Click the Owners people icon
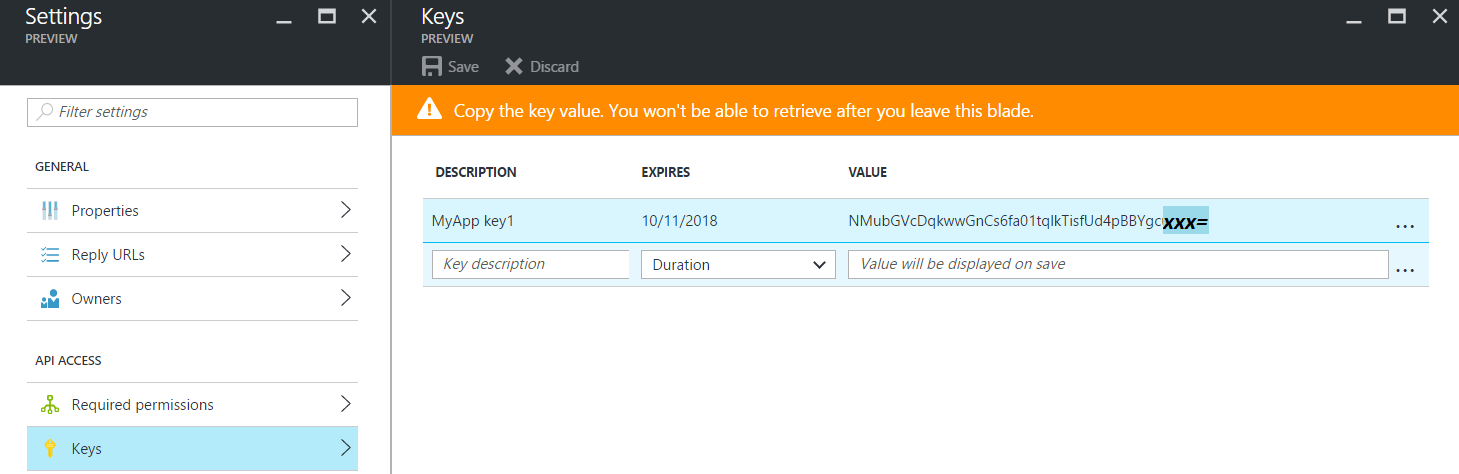 coord(50,299)
